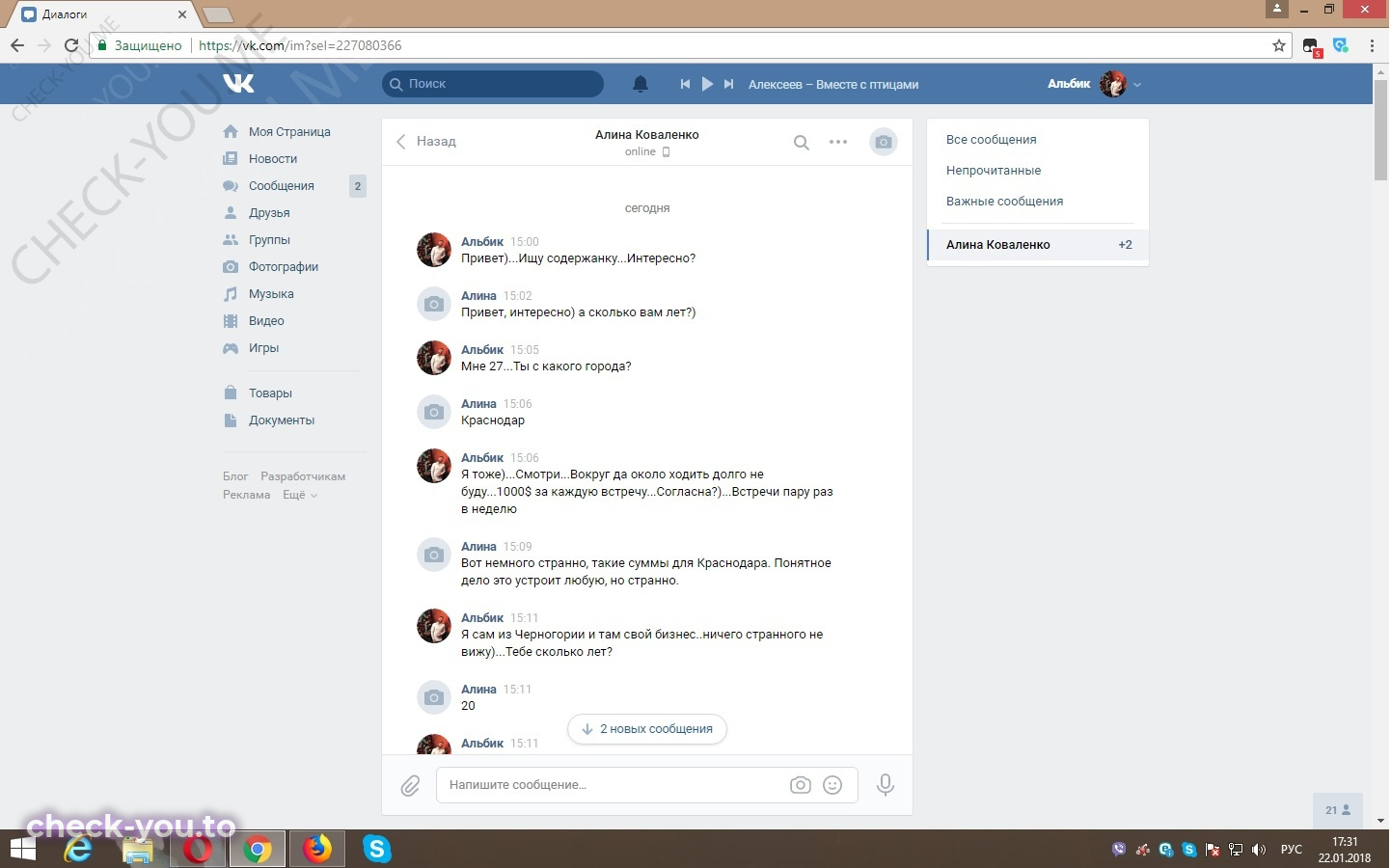Click Алина's placeholder avatar on 15:02 message
Image resolution: width=1391 pixels, height=868 pixels.
434,304
